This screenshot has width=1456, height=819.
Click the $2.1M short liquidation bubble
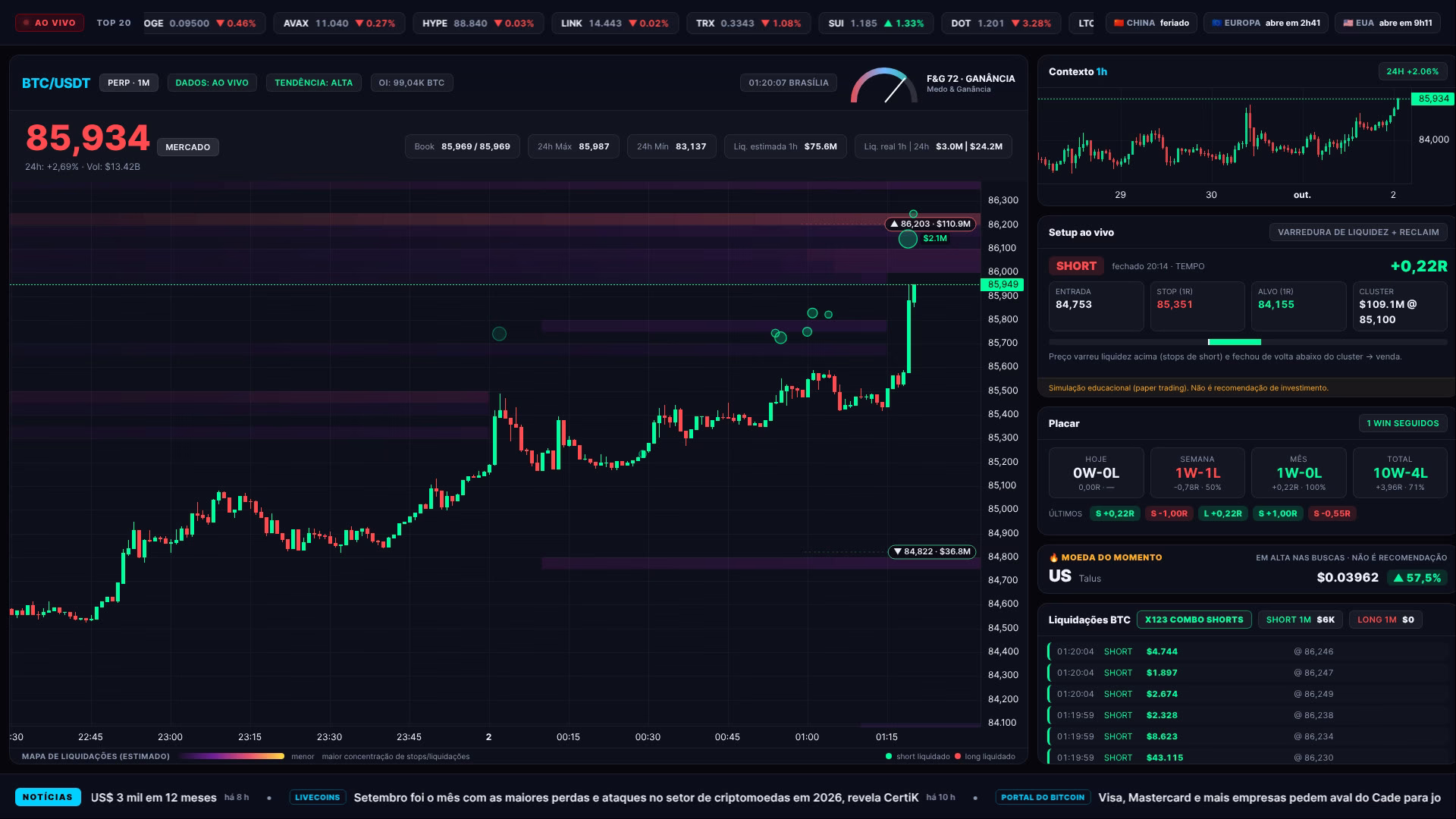[x=908, y=239]
